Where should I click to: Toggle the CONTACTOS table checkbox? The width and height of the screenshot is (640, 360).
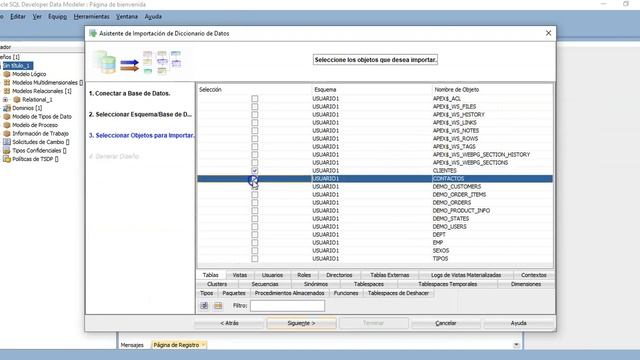coord(255,179)
